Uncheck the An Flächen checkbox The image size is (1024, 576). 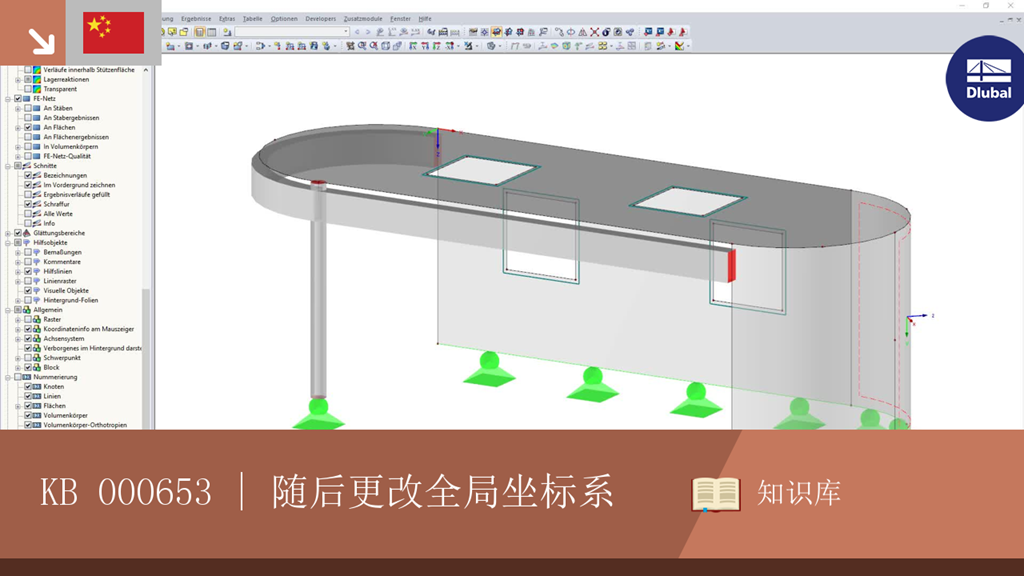[28, 127]
